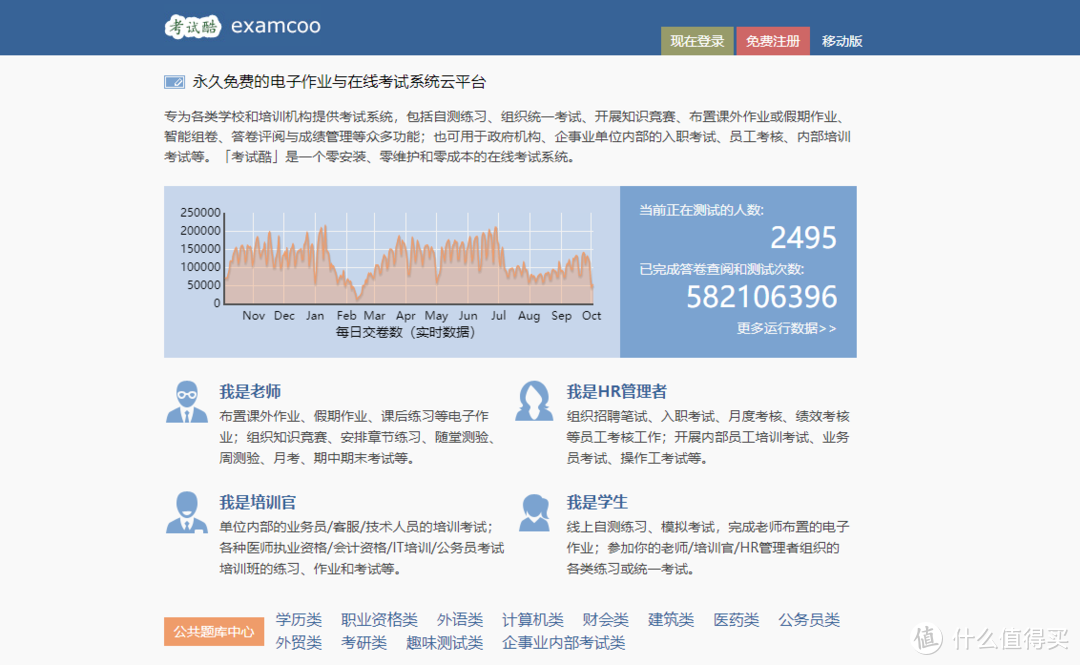Open the 财会类 category link
Image resolution: width=1080 pixels, height=665 pixels.
pos(605,620)
